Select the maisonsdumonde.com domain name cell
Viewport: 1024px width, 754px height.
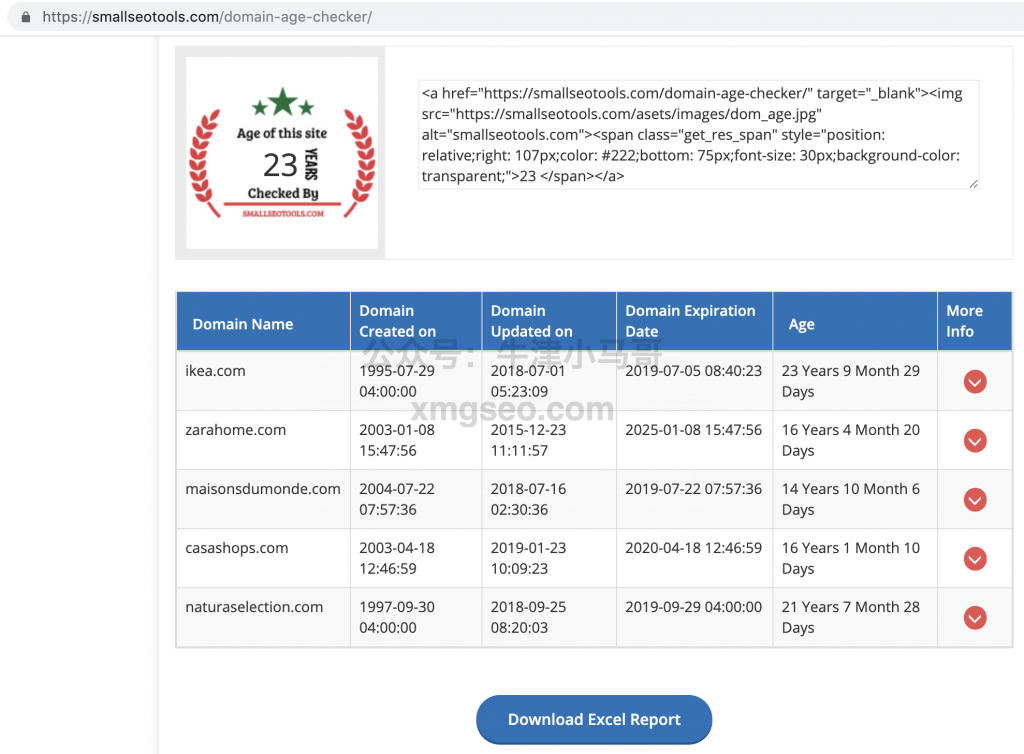click(263, 499)
